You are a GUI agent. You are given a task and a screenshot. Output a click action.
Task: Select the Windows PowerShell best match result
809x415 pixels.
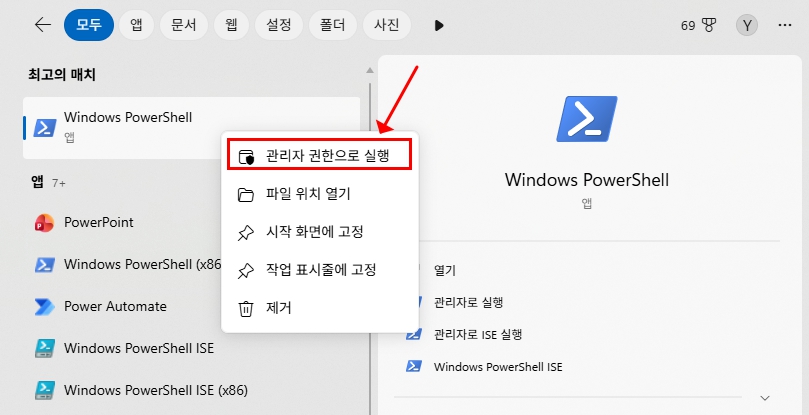click(191, 127)
